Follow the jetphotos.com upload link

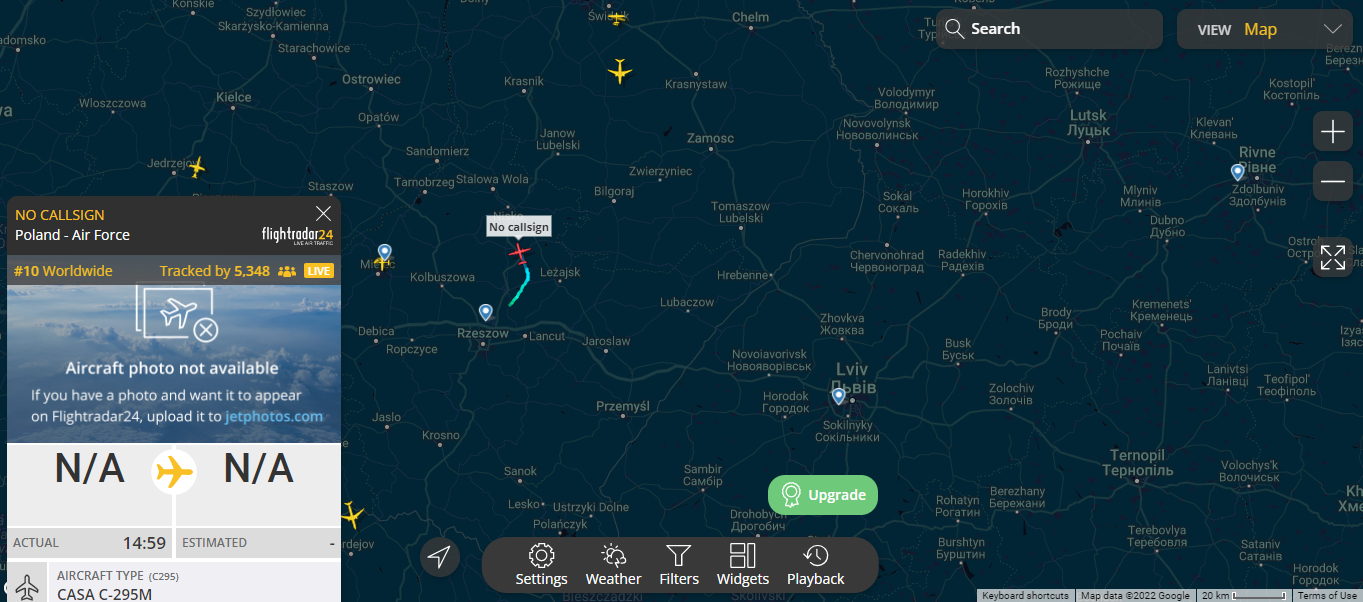click(x=274, y=416)
